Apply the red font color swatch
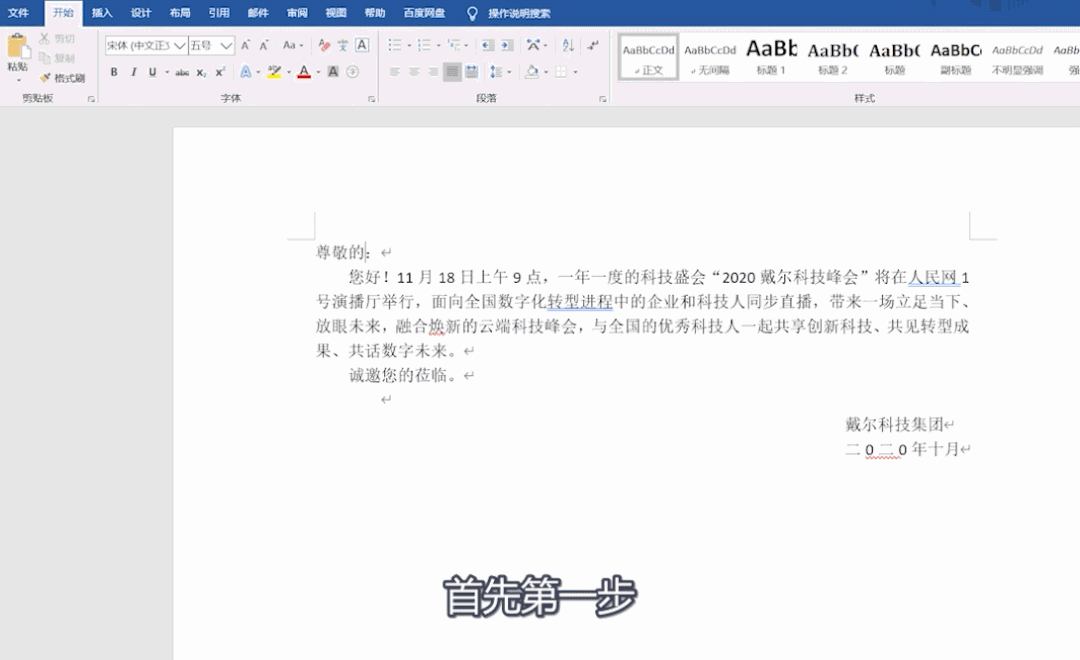 [x=304, y=72]
